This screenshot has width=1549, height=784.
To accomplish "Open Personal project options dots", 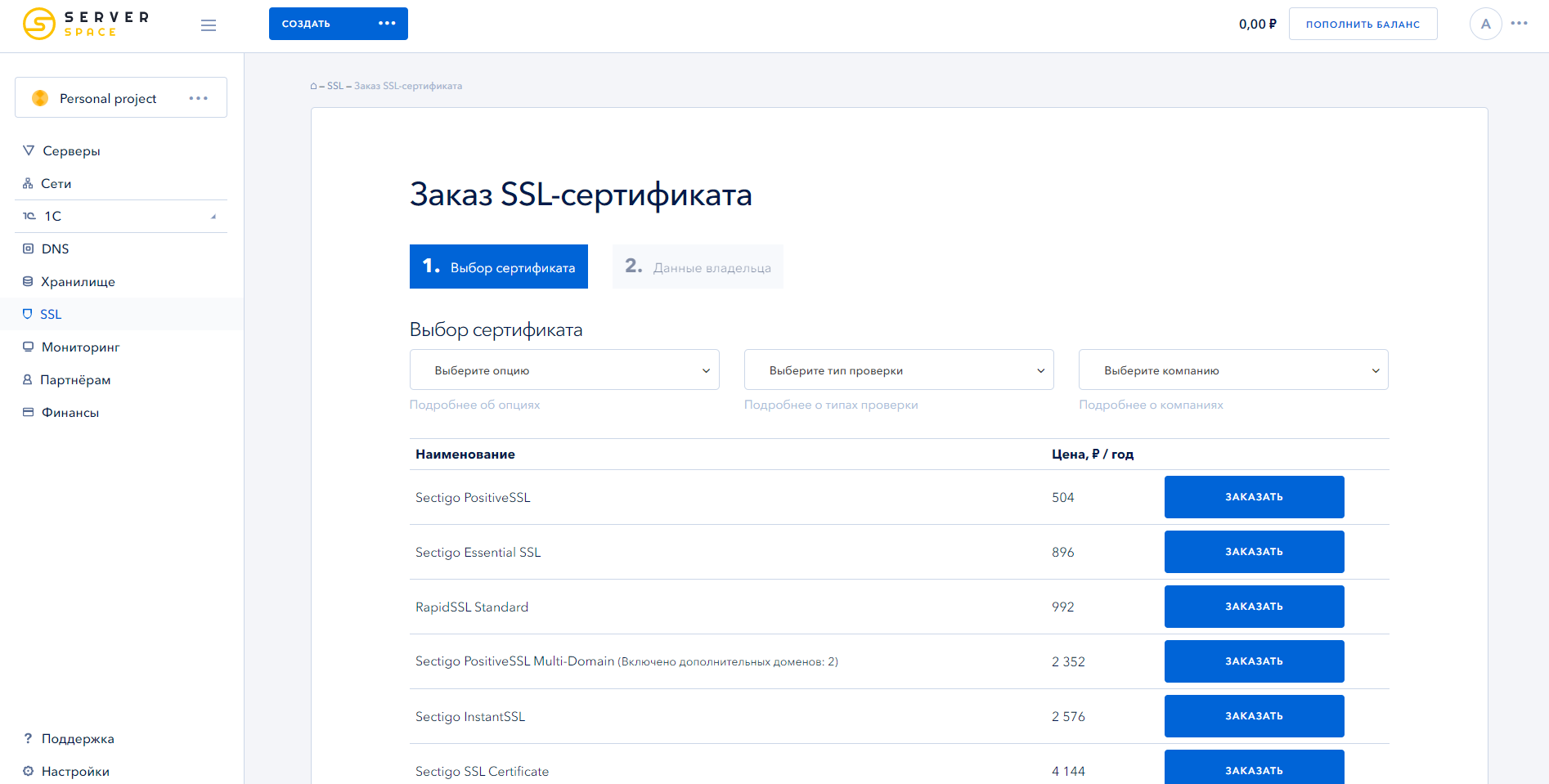I will point(199,98).
